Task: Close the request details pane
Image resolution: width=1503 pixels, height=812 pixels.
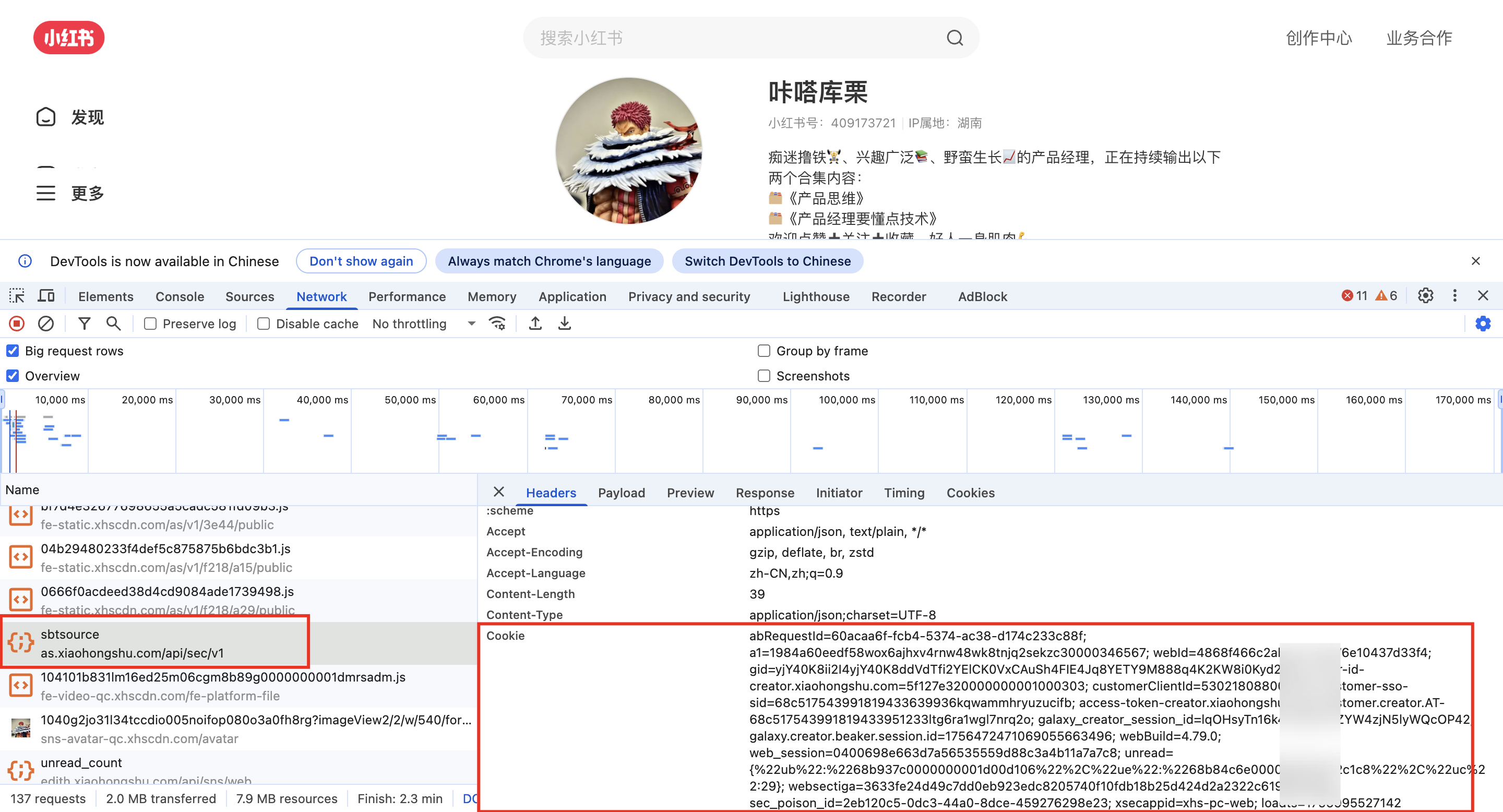Action: (498, 492)
